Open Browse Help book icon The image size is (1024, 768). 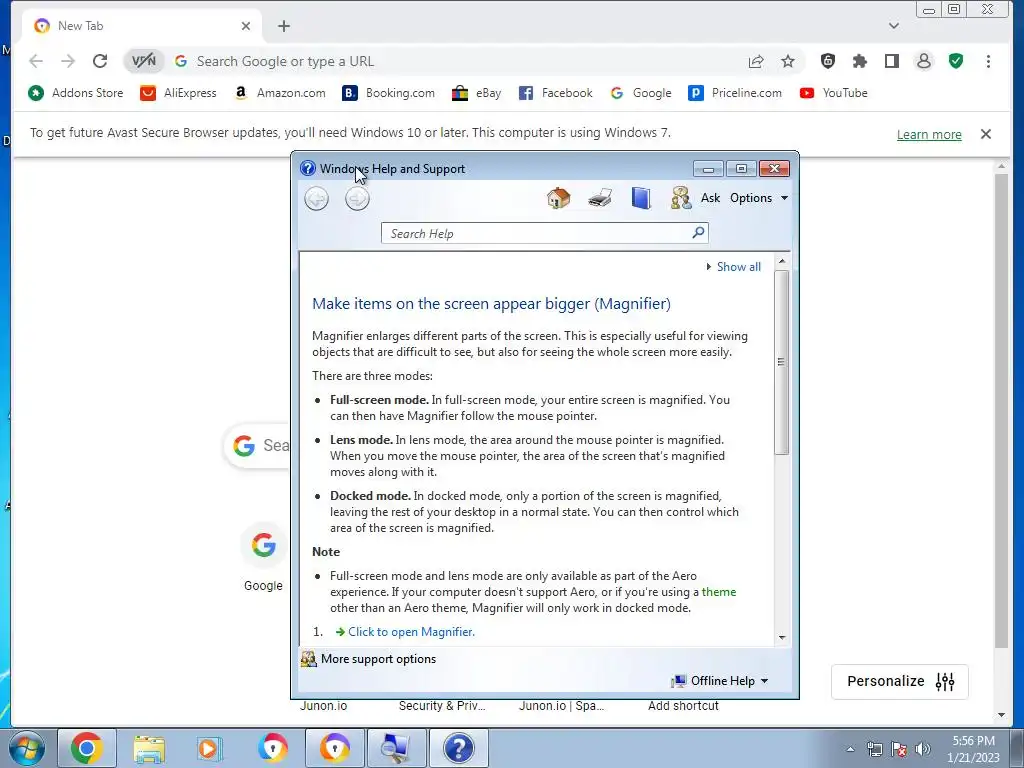[641, 198]
